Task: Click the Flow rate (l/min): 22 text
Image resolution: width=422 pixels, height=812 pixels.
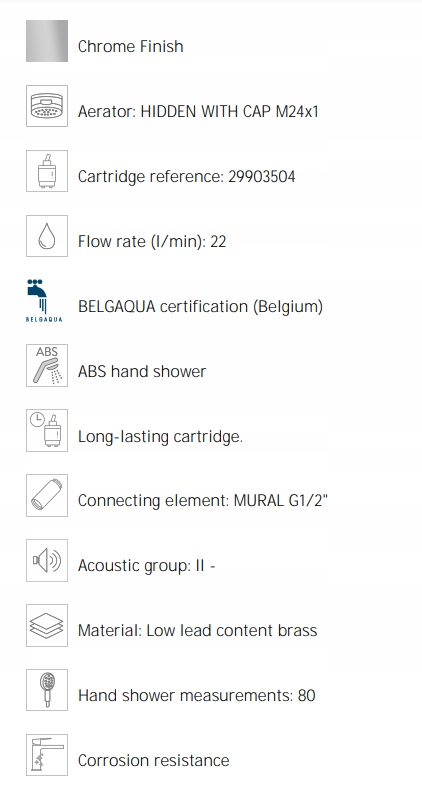Action: (152, 242)
